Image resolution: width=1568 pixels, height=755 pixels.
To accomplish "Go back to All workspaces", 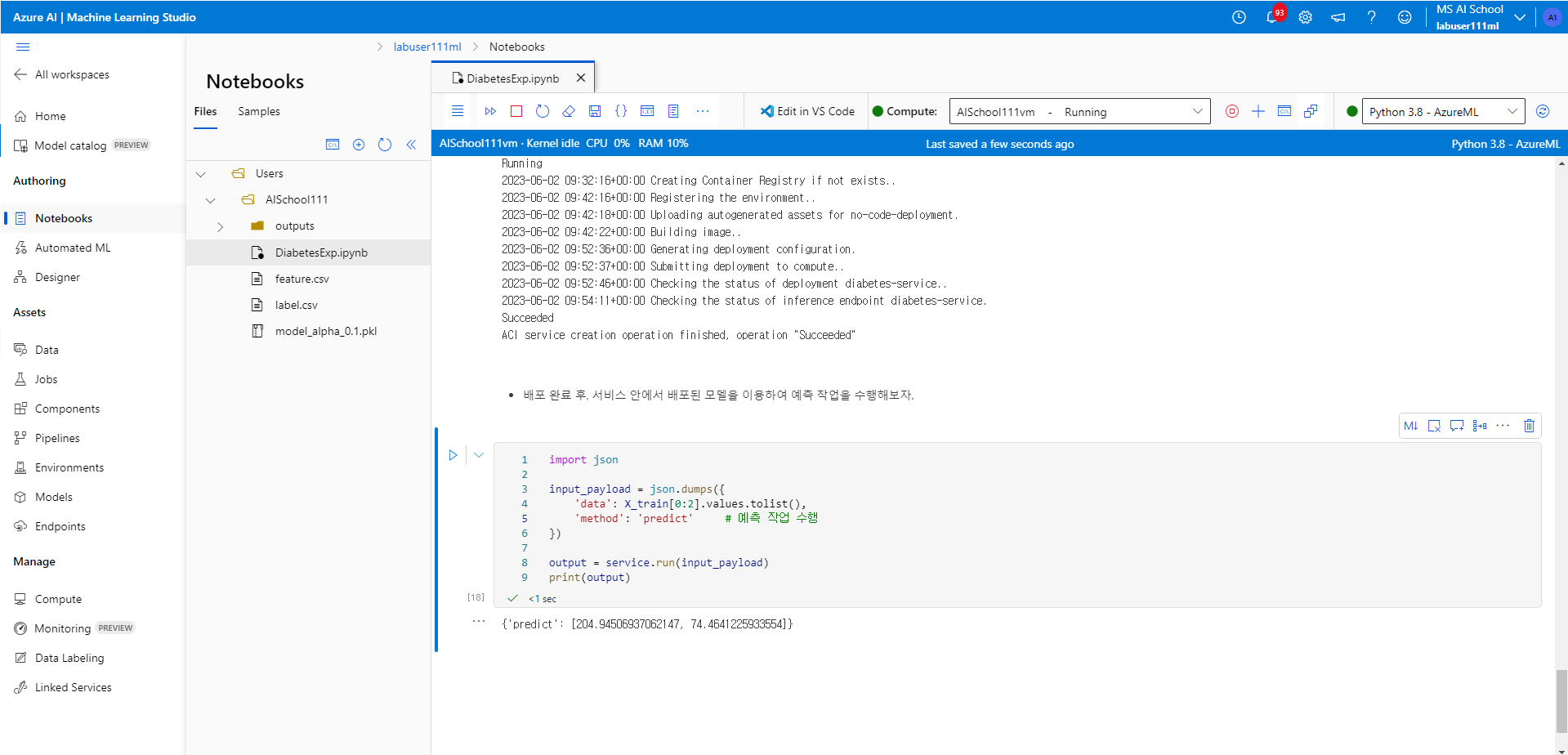I will click(x=62, y=74).
